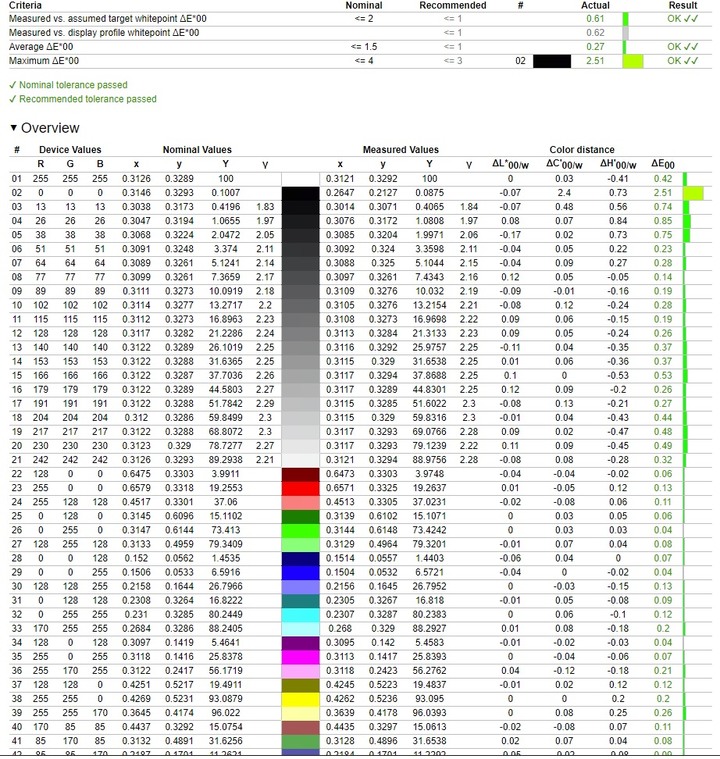Screen dimensions: 720x759
Task: Select the mid-gray swatch in row 12
Action: [x=301, y=334]
